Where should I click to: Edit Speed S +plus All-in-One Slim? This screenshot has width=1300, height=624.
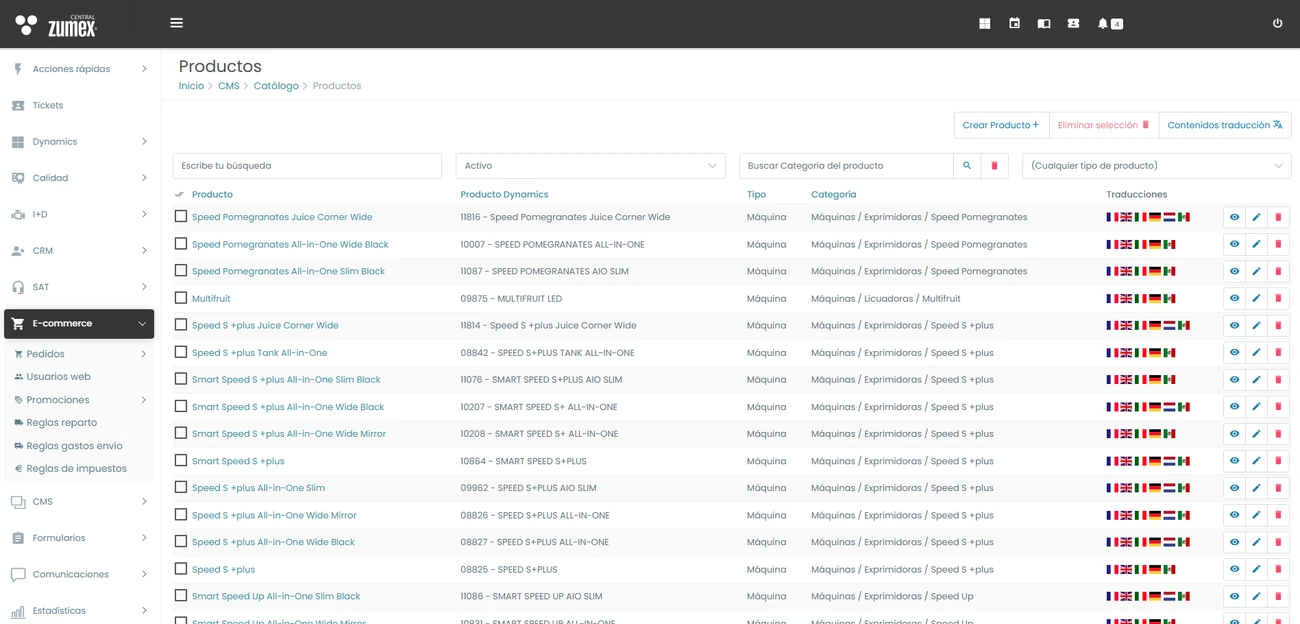coord(1256,488)
